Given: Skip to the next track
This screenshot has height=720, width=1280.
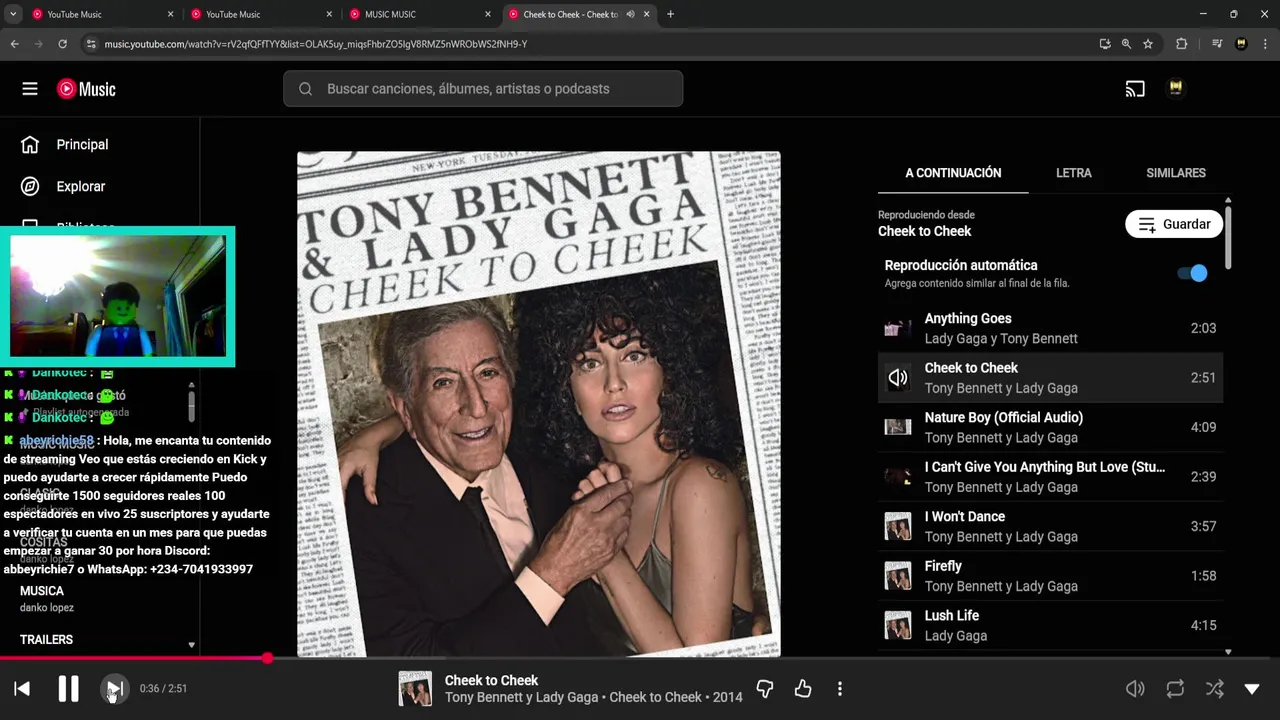Looking at the screenshot, I should 114,688.
